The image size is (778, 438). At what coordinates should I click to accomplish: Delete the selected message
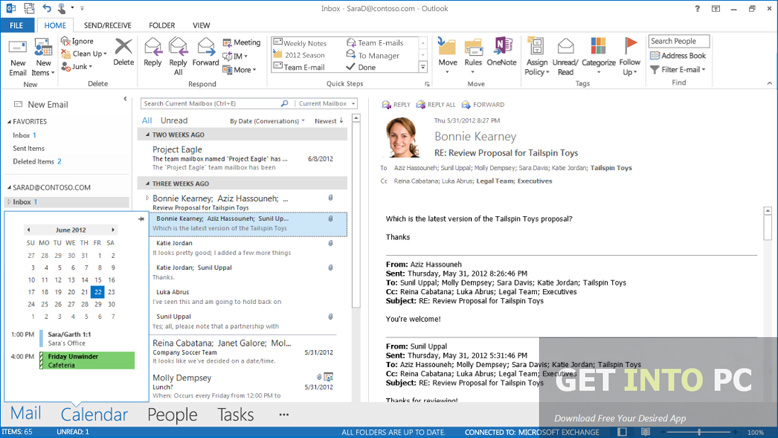click(123, 53)
